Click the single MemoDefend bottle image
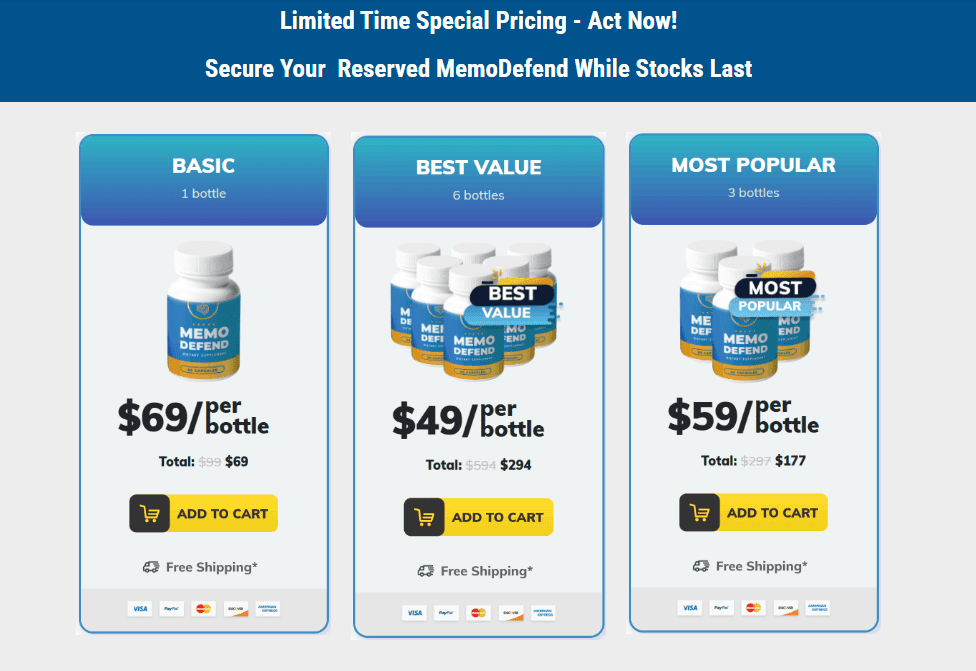The height and width of the screenshot is (671, 976). pos(204,311)
